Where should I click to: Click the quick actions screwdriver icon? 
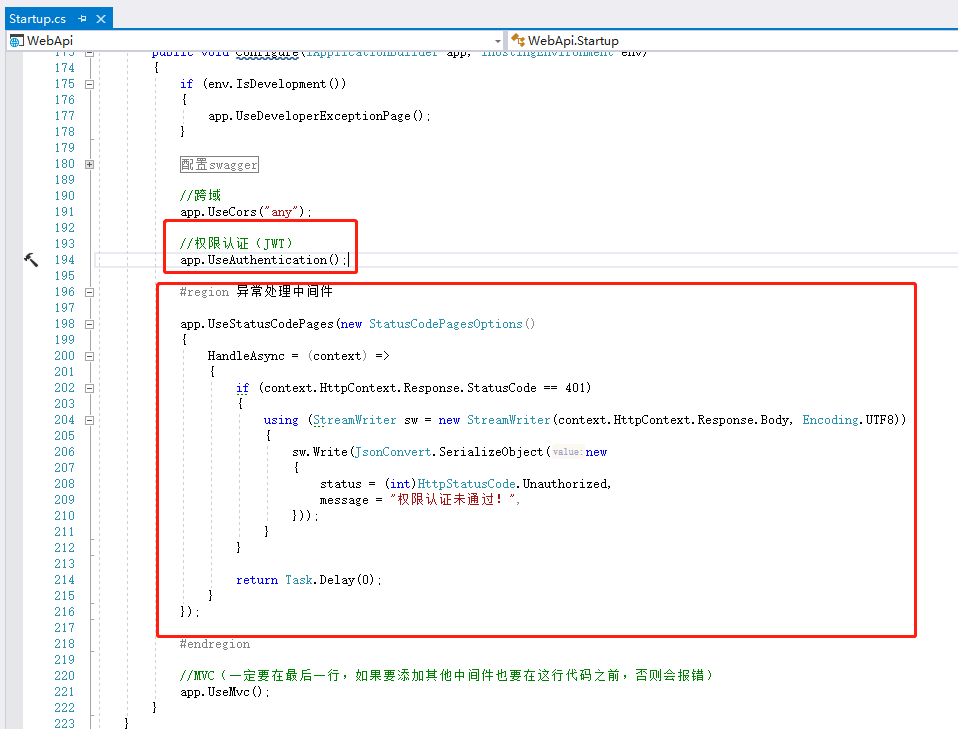31,260
